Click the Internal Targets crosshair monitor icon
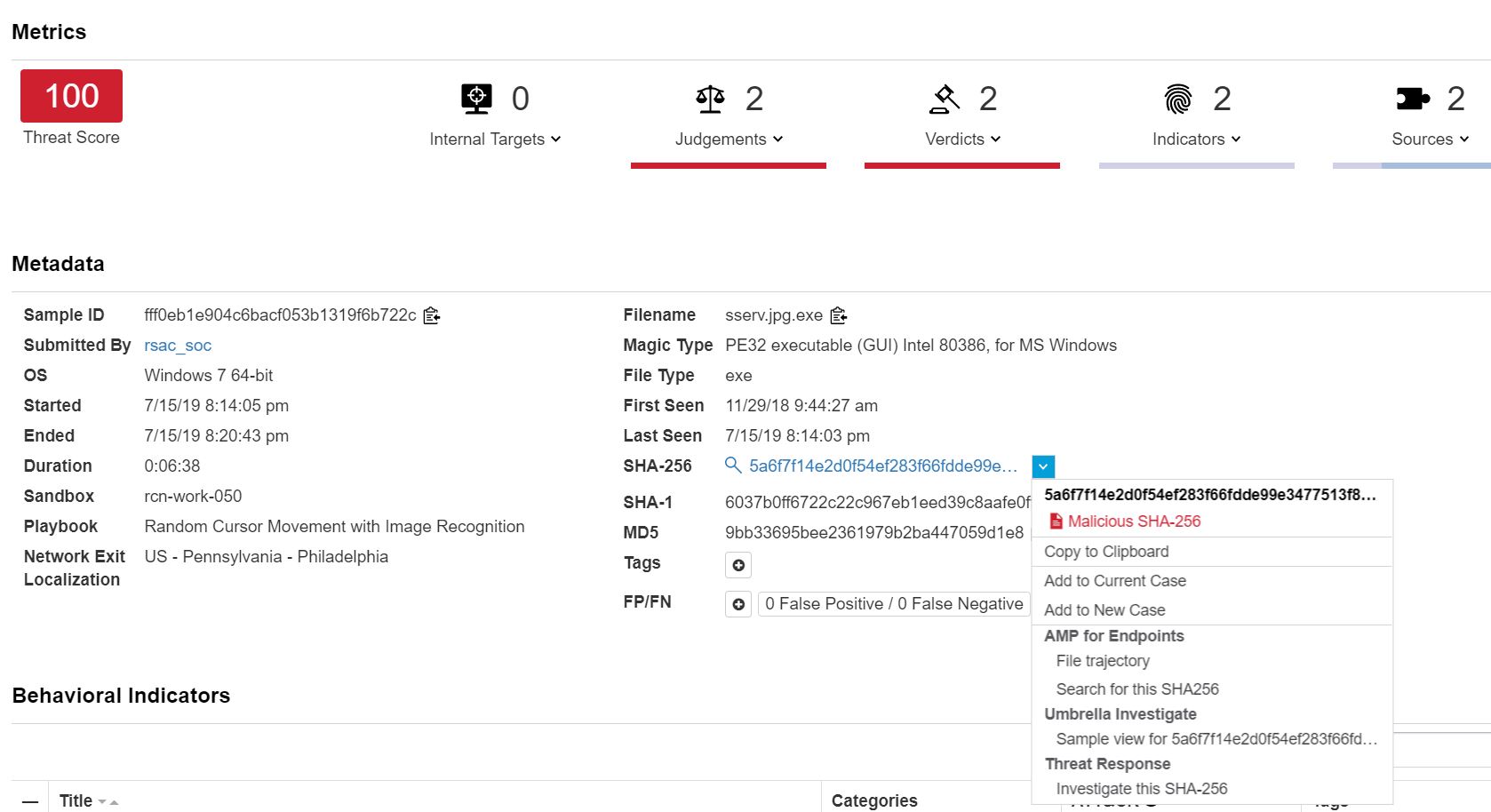Image resolution: width=1491 pixels, height=812 pixels. pos(476,99)
